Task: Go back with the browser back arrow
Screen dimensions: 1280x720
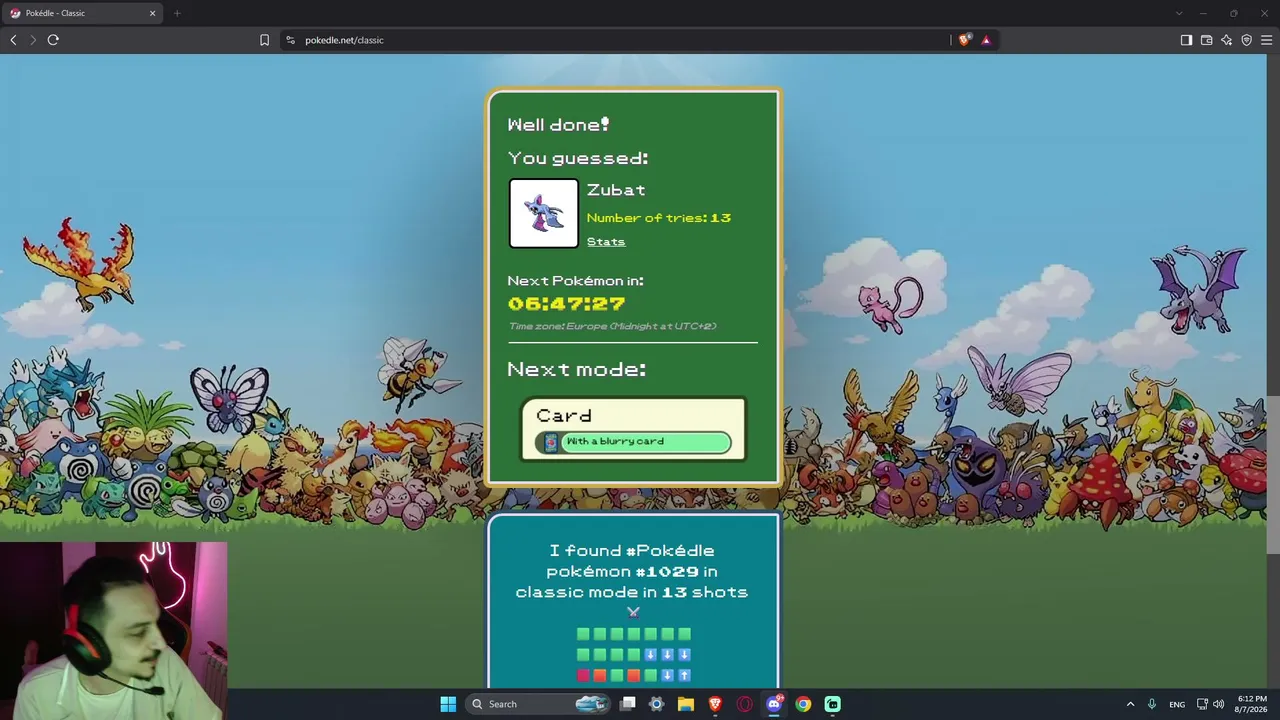Action: click(13, 40)
